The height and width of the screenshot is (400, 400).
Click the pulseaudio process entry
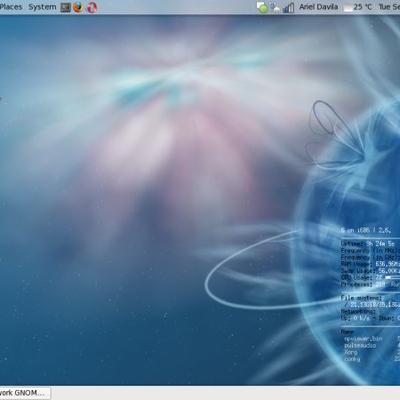(360, 345)
